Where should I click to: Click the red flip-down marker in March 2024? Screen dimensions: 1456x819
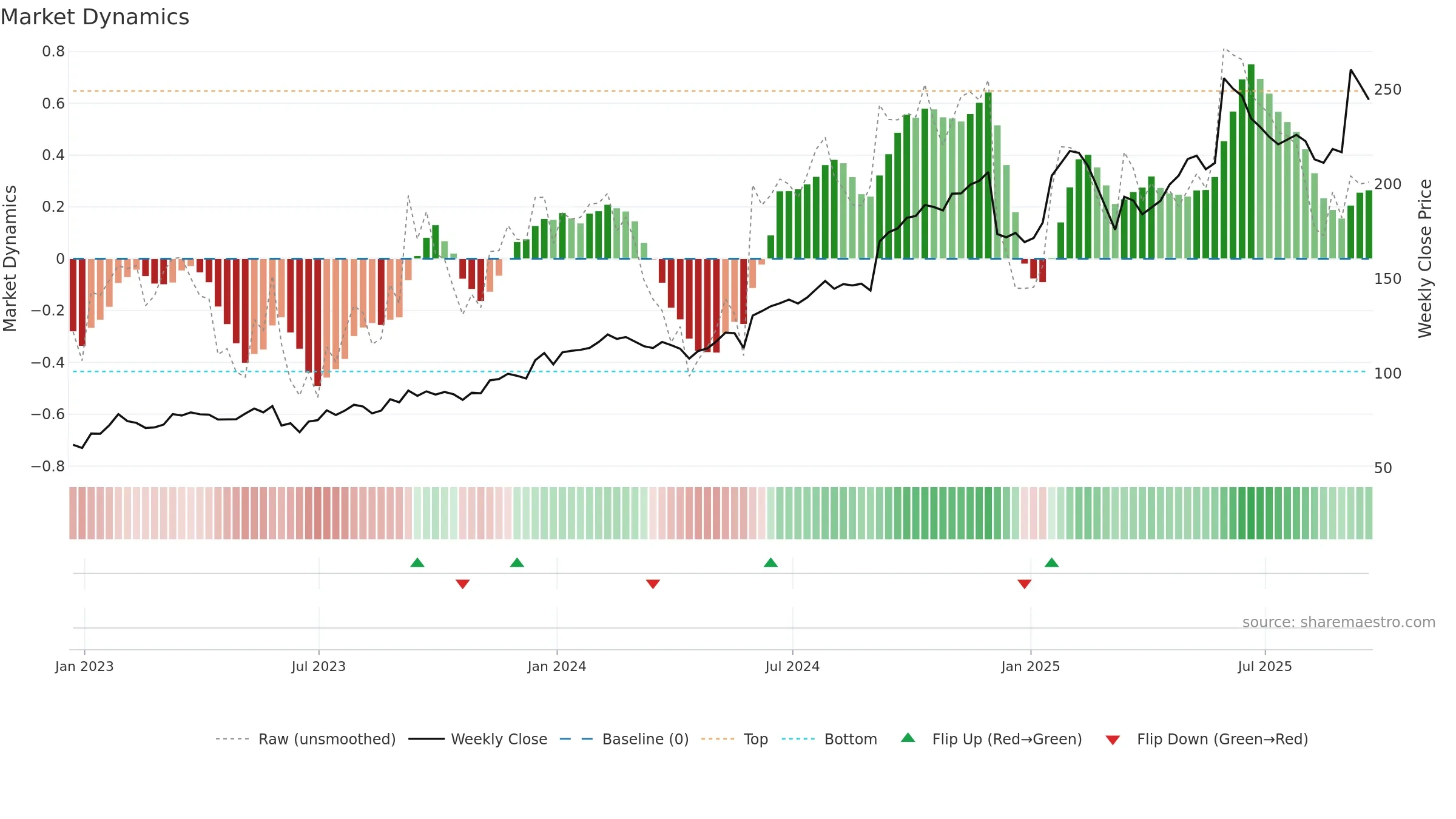(653, 584)
